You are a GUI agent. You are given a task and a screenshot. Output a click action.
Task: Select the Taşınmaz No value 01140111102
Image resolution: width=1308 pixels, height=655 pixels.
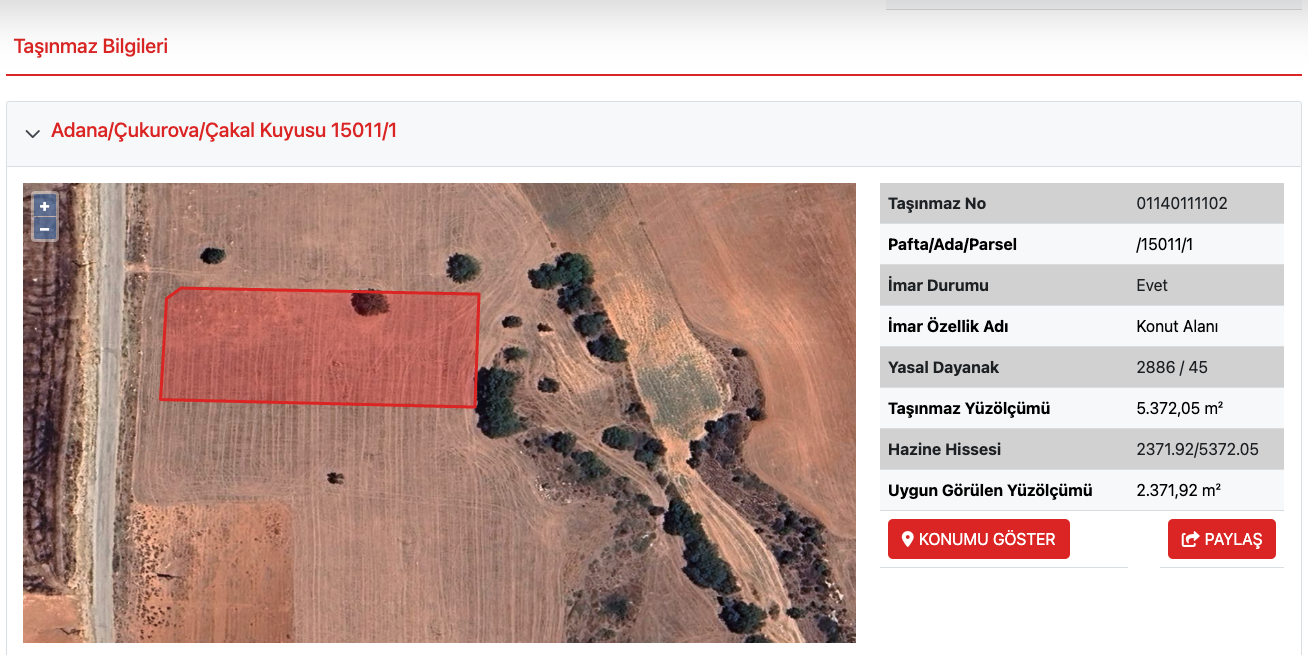(x=1182, y=203)
